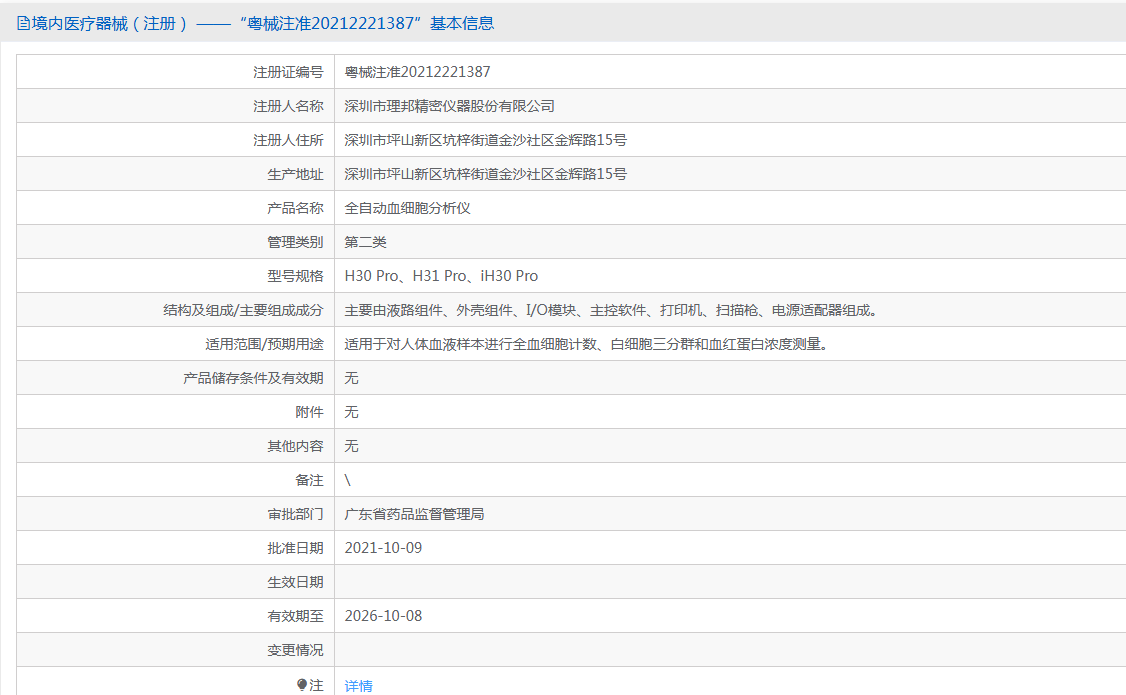Screen dimensions: 1126x695
Task: Click the lightbulb icon beside 注
Action: (x=302, y=685)
